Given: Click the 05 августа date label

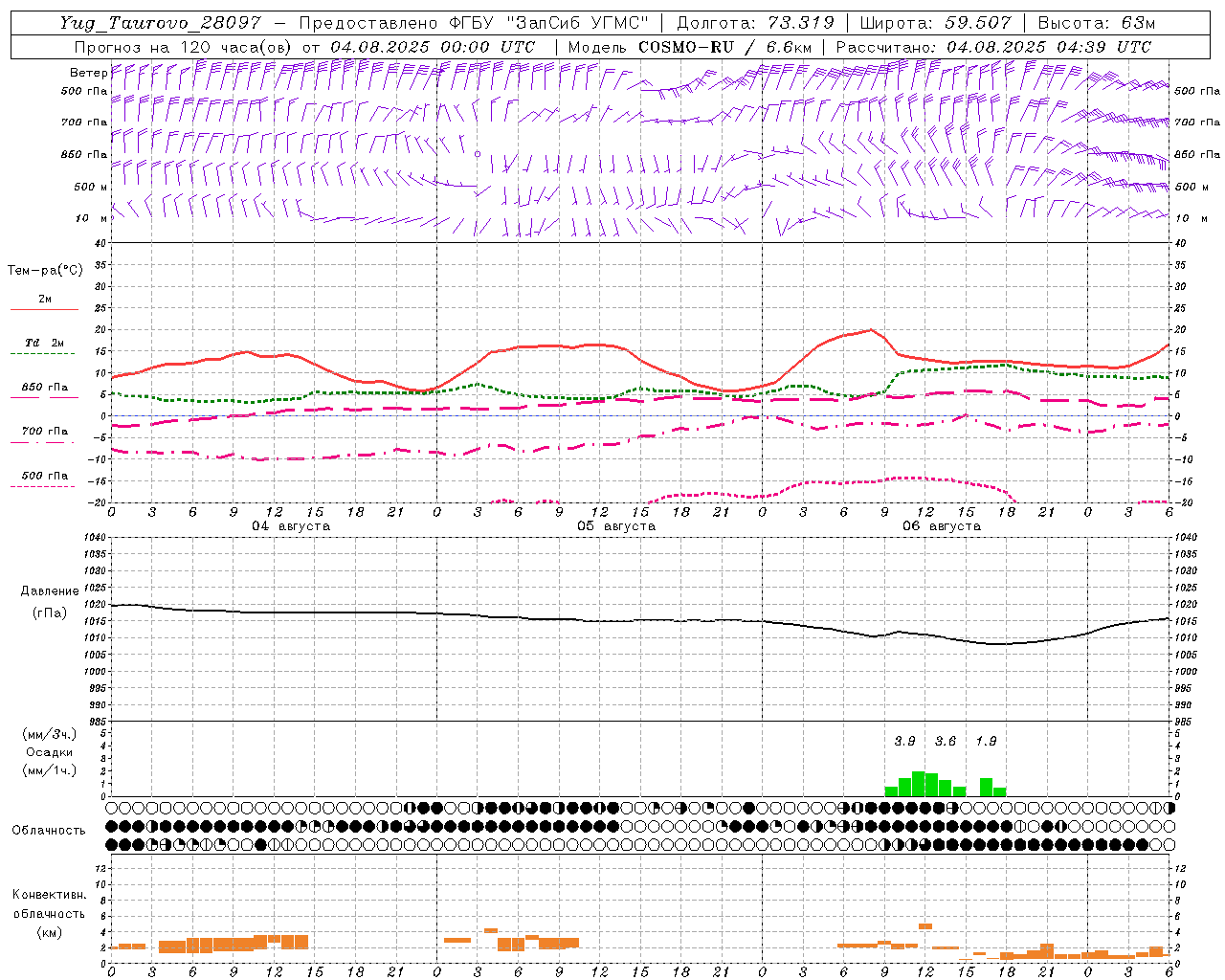Looking at the screenshot, I should (x=616, y=526).
